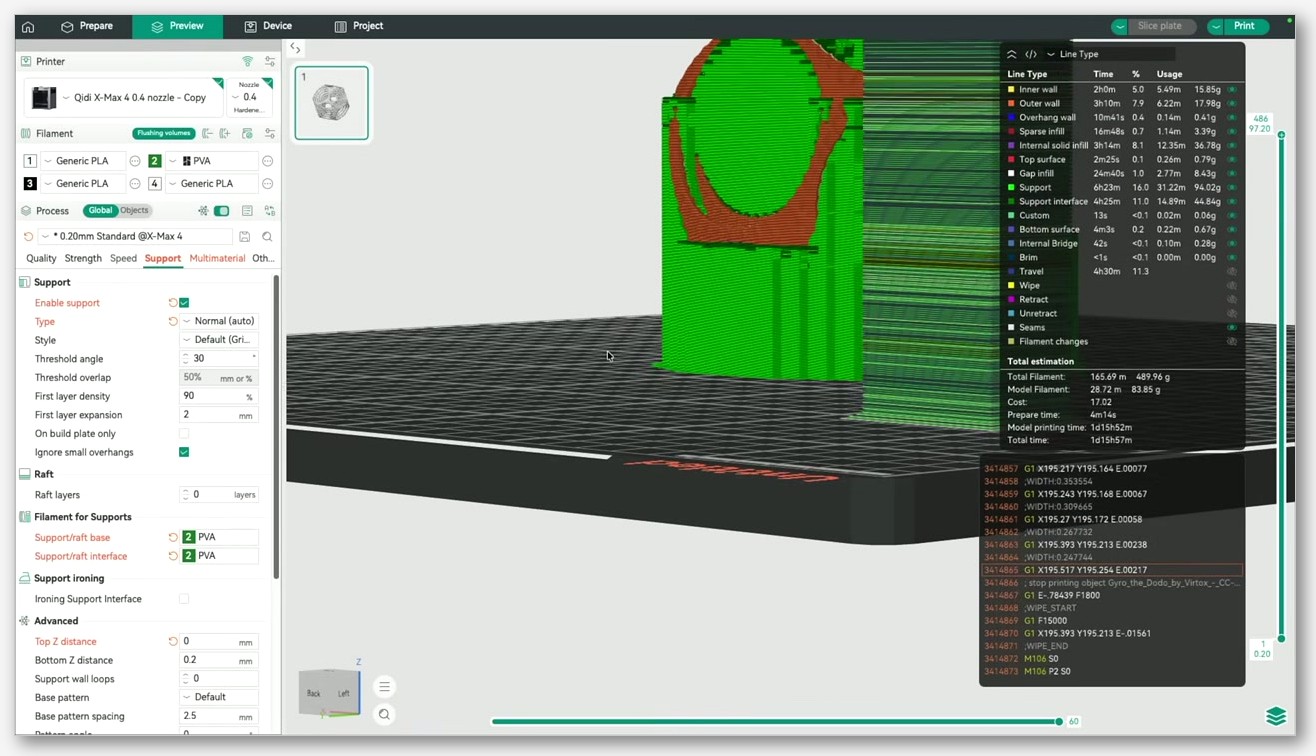Viewport: 1316px width, 756px height.
Task: Open the Print dropdown arrow
Action: pyautogui.click(x=1217, y=26)
